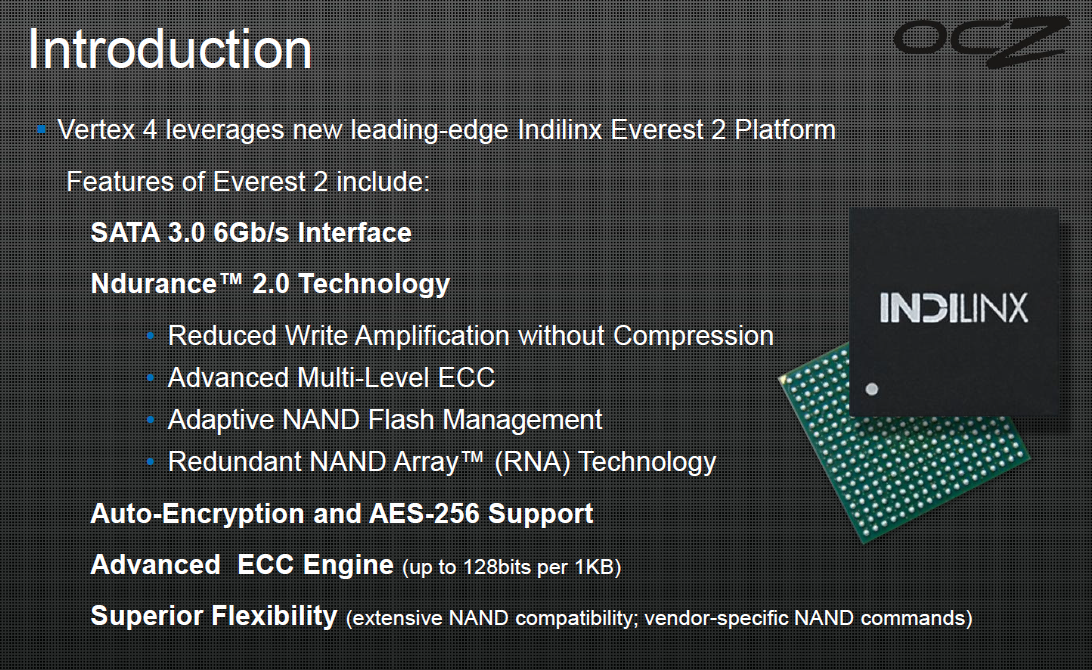Viewport: 1092px width, 670px height.
Task: Click the Vertex 4 leverages Everest 2 sentence
Action: (x=446, y=130)
